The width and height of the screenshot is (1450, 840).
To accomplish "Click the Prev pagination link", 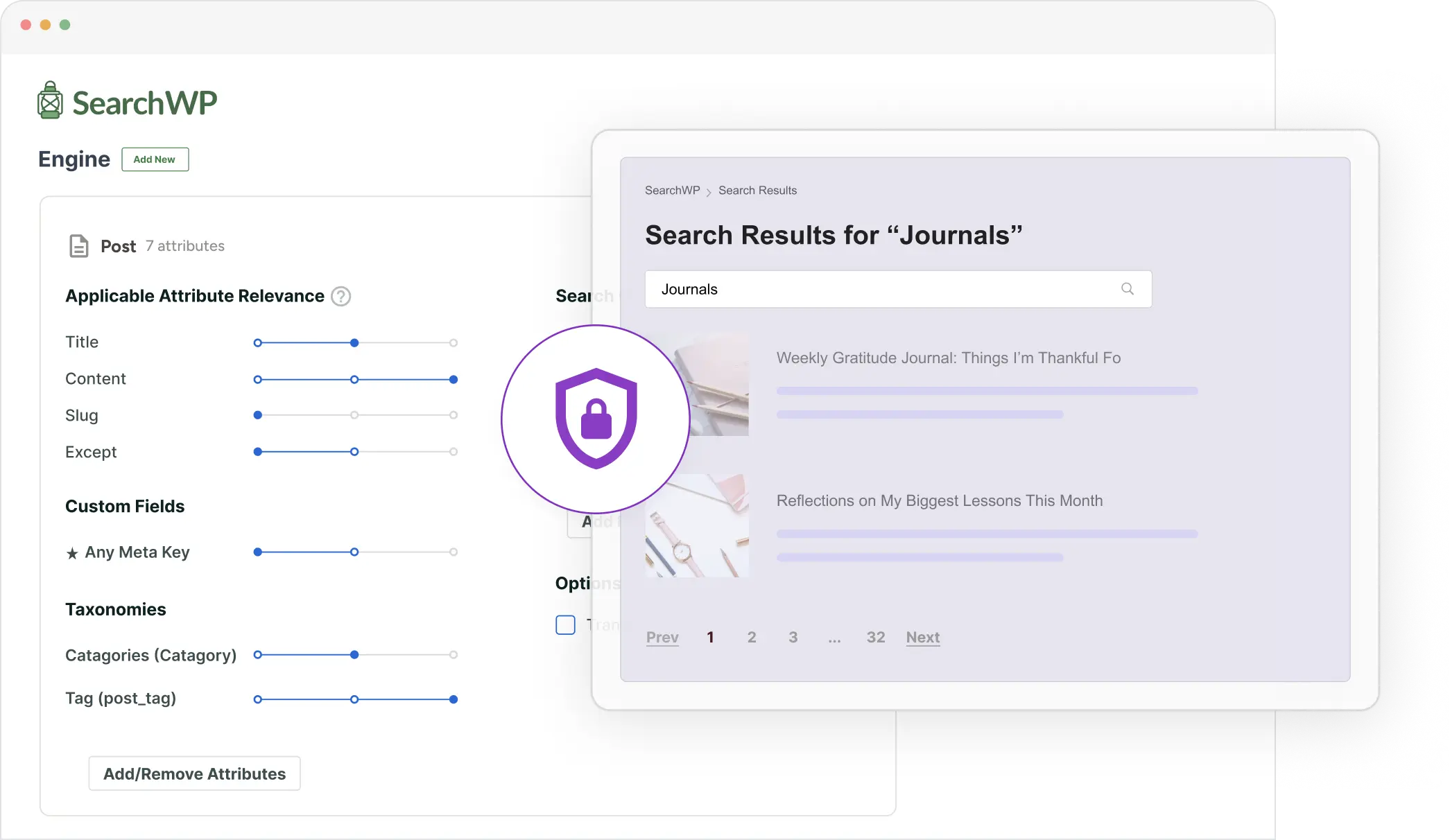I will click(x=662, y=638).
